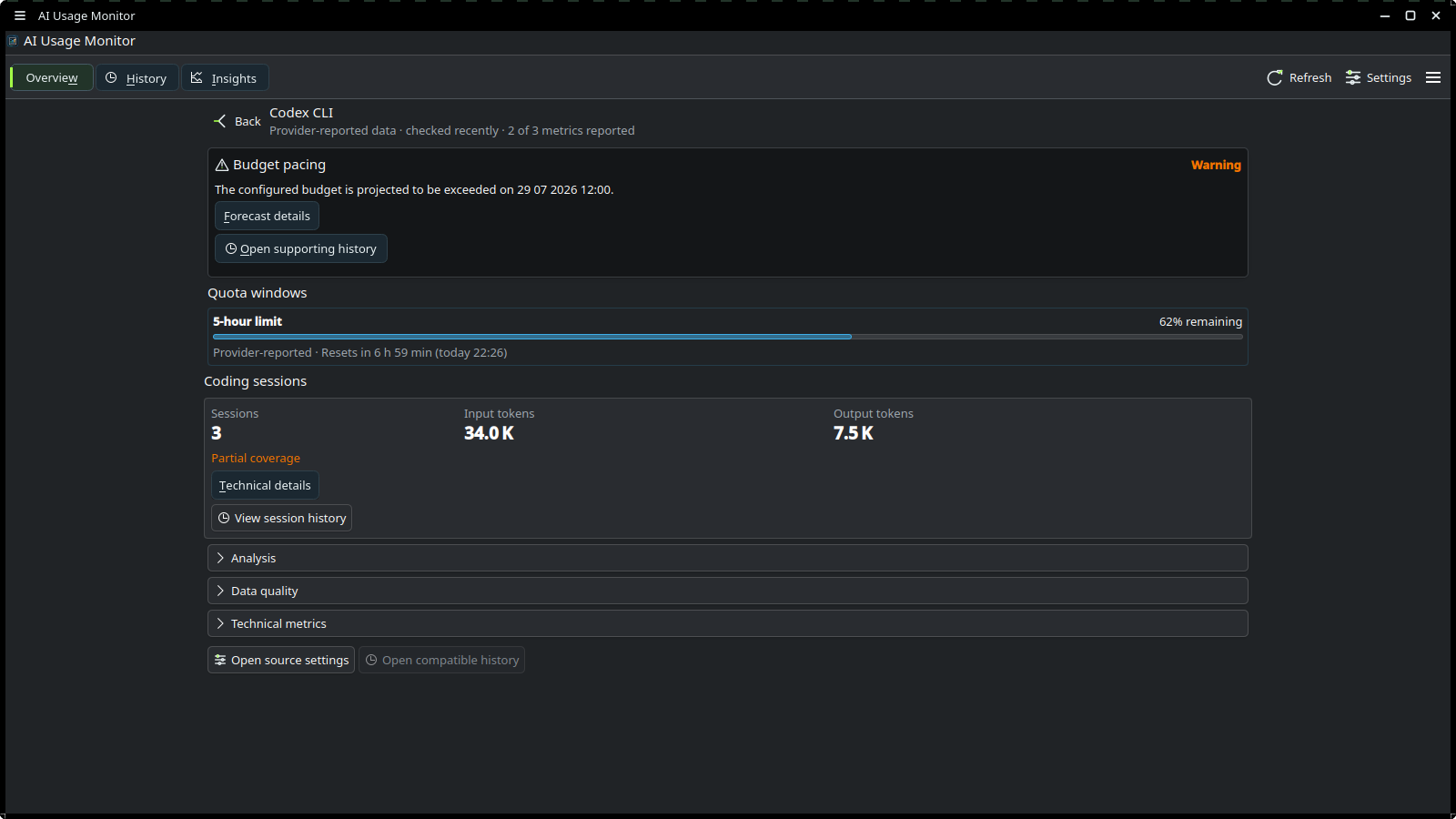The height and width of the screenshot is (819, 1456).
Task: Click the Partial coverage label
Action: 256,458
